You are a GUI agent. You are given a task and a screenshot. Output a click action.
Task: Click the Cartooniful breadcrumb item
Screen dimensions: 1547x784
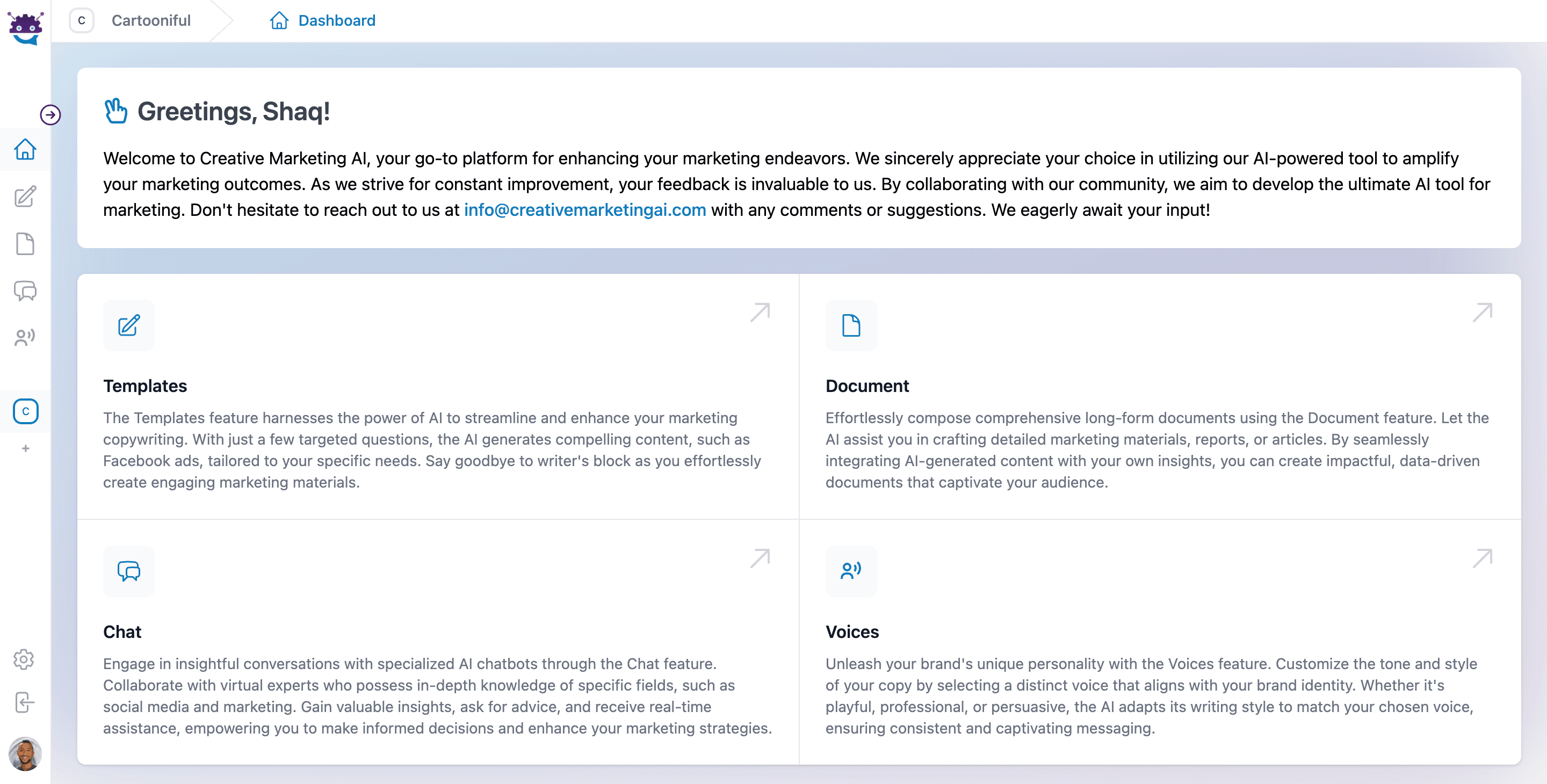click(x=151, y=20)
